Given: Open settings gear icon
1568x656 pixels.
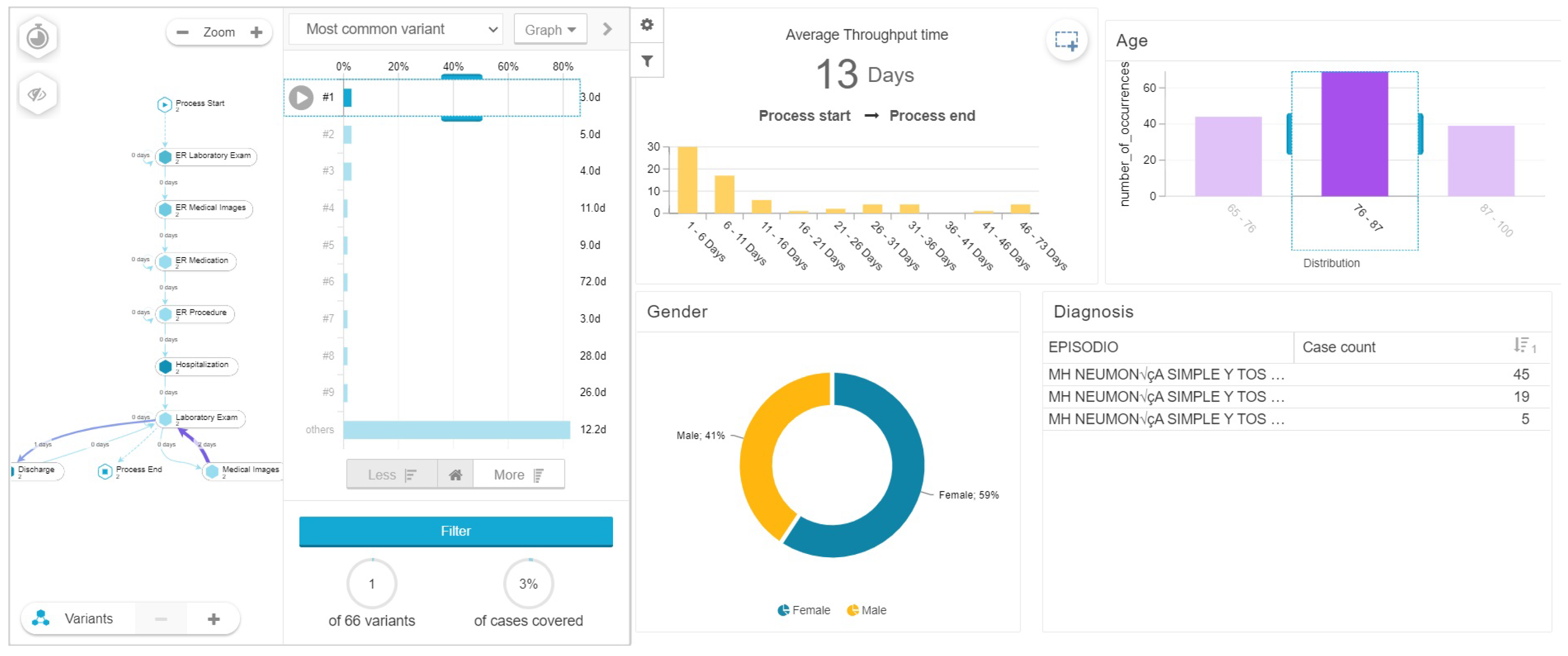Looking at the screenshot, I should [x=647, y=24].
